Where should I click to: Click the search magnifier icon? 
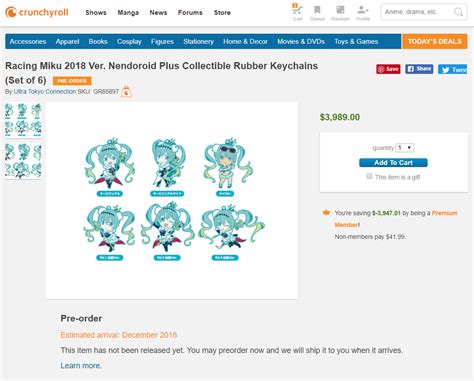(458, 12)
